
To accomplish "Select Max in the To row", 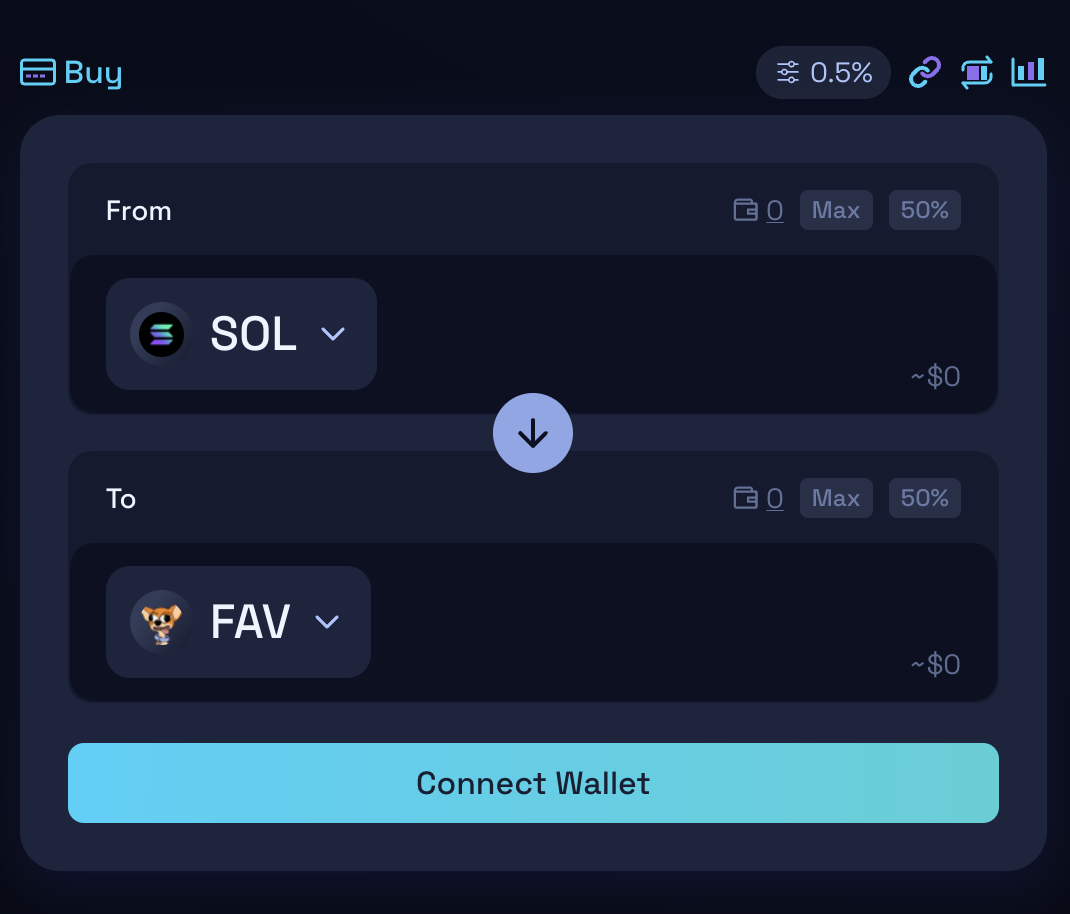I will click(x=836, y=498).
